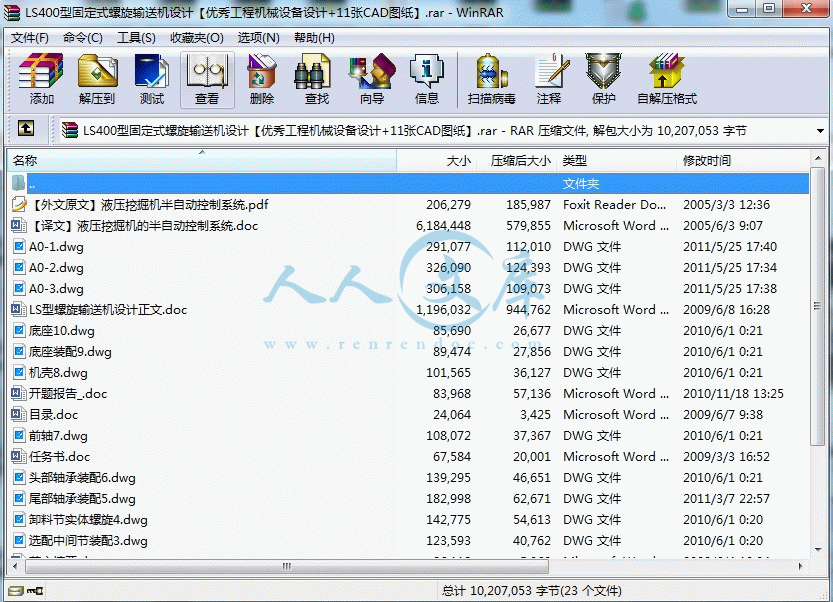Click the DWG icon beside A0-1.dwg
This screenshot has height=602, width=833.
tap(19, 247)
